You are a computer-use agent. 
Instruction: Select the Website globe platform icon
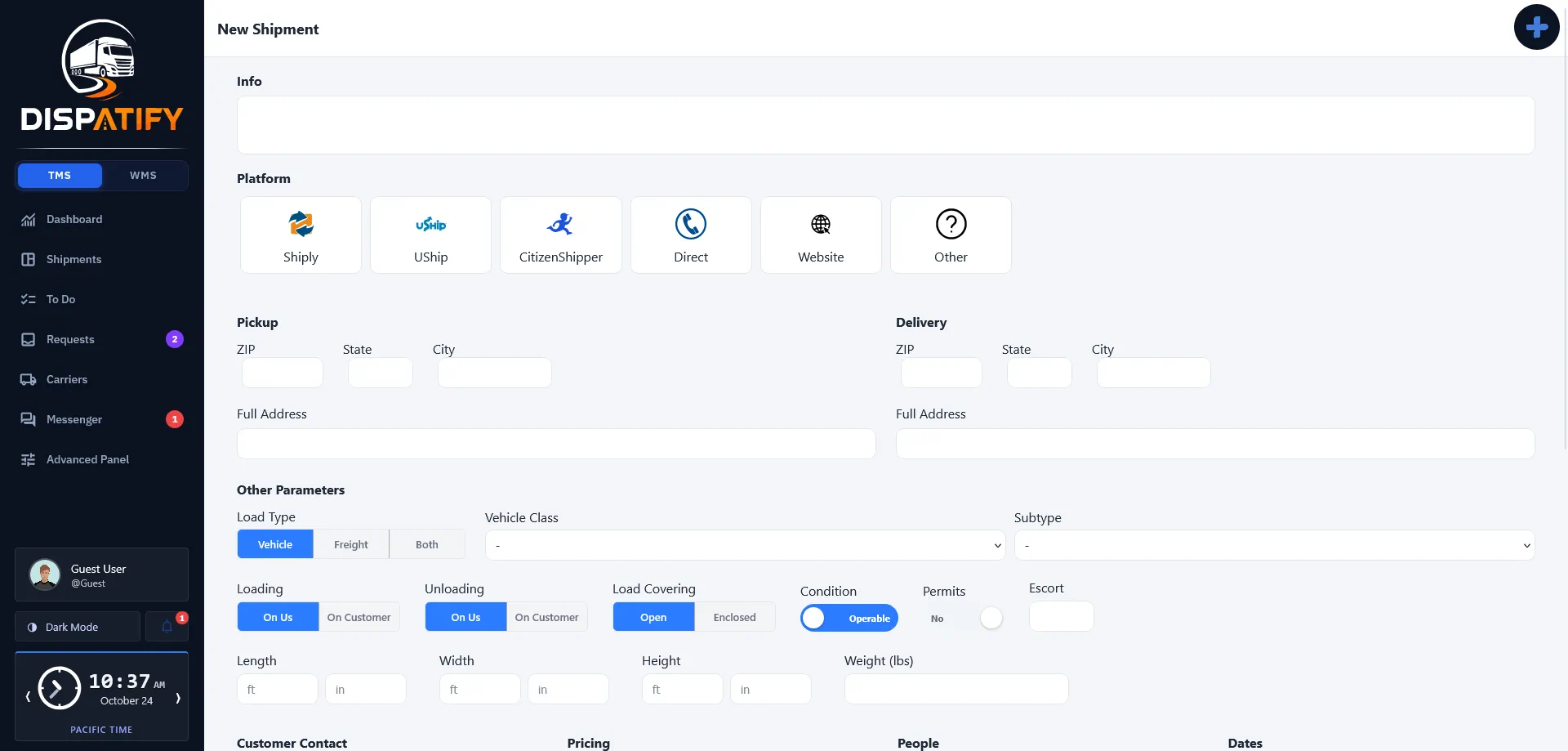coord(821,235)
